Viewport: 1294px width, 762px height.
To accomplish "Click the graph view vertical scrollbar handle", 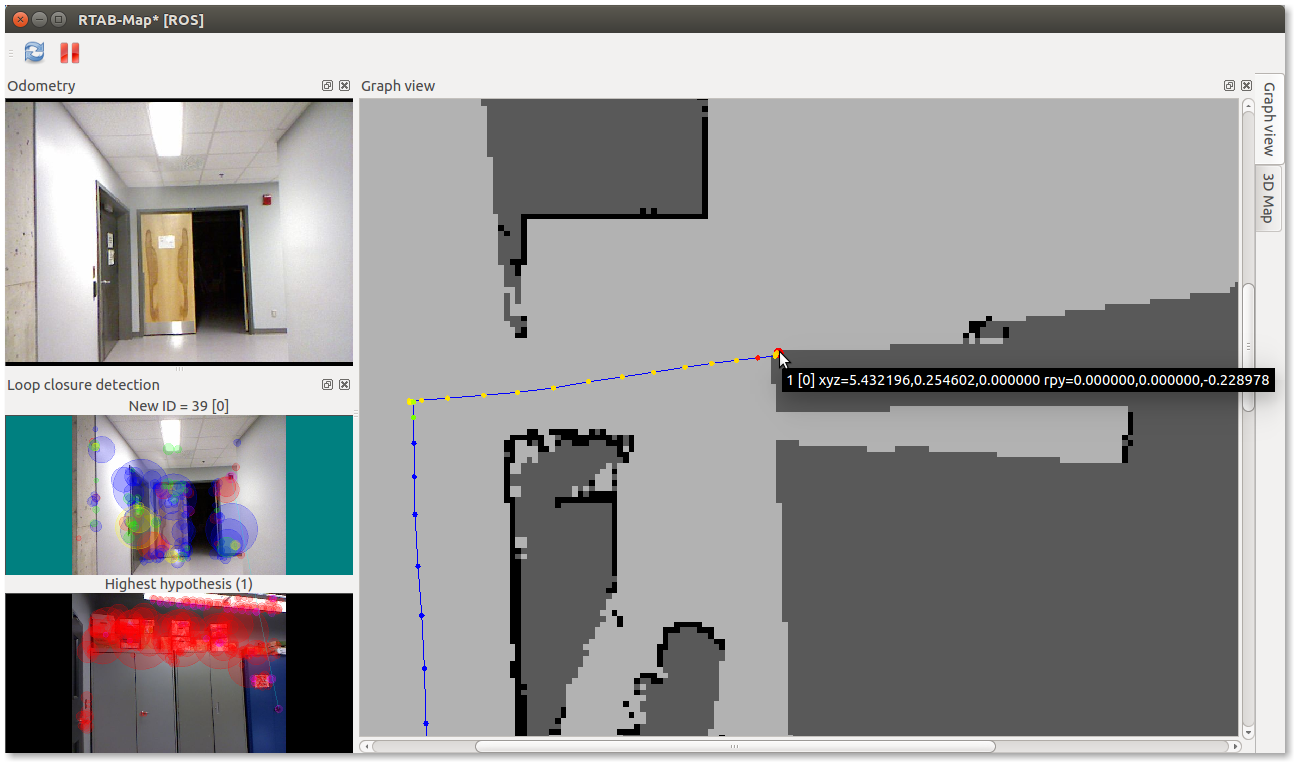I will [1247, 347].
